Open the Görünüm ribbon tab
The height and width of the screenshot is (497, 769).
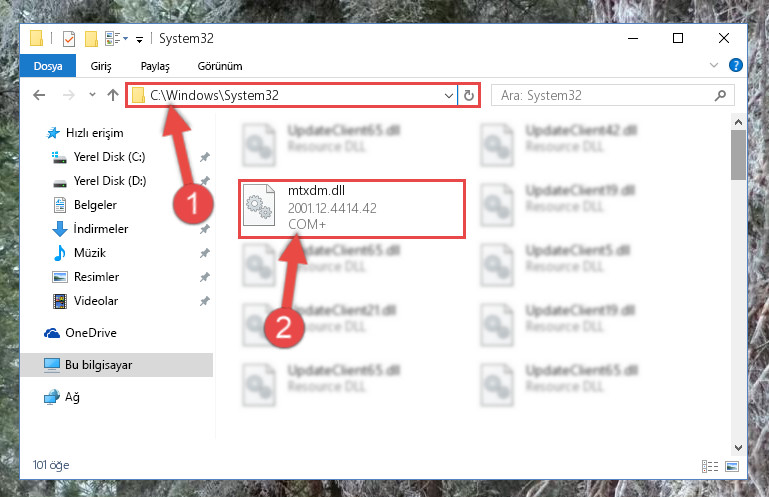[x=220, y=66]
